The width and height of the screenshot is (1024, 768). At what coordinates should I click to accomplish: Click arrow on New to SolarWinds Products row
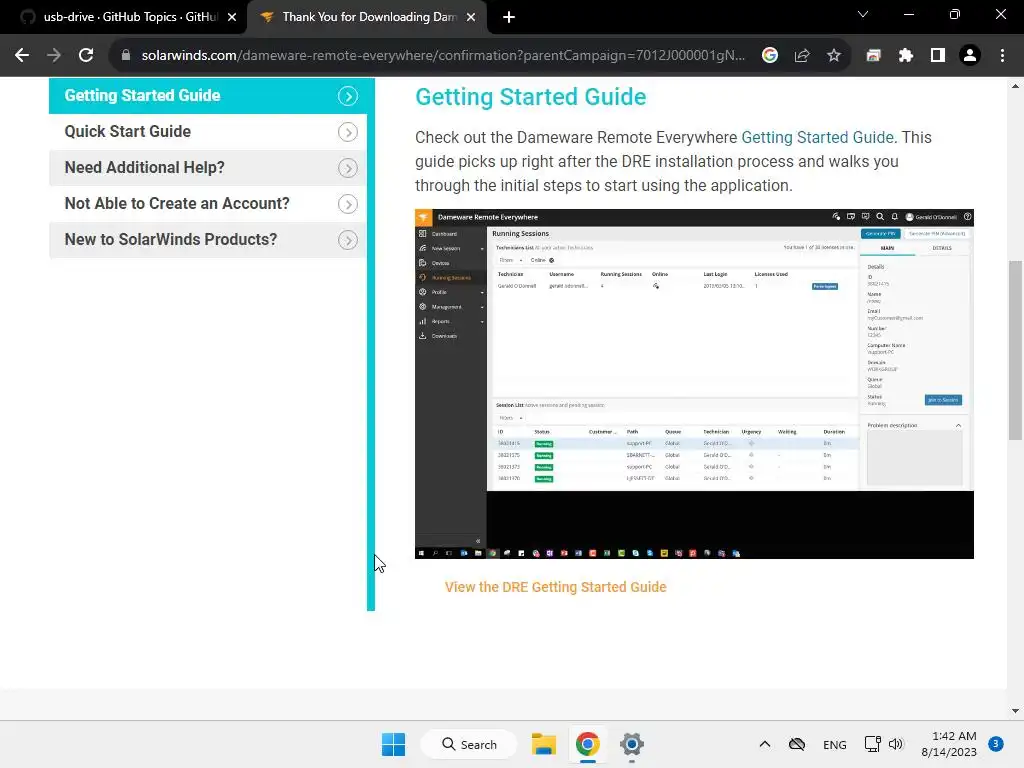(x=348, y=240)
